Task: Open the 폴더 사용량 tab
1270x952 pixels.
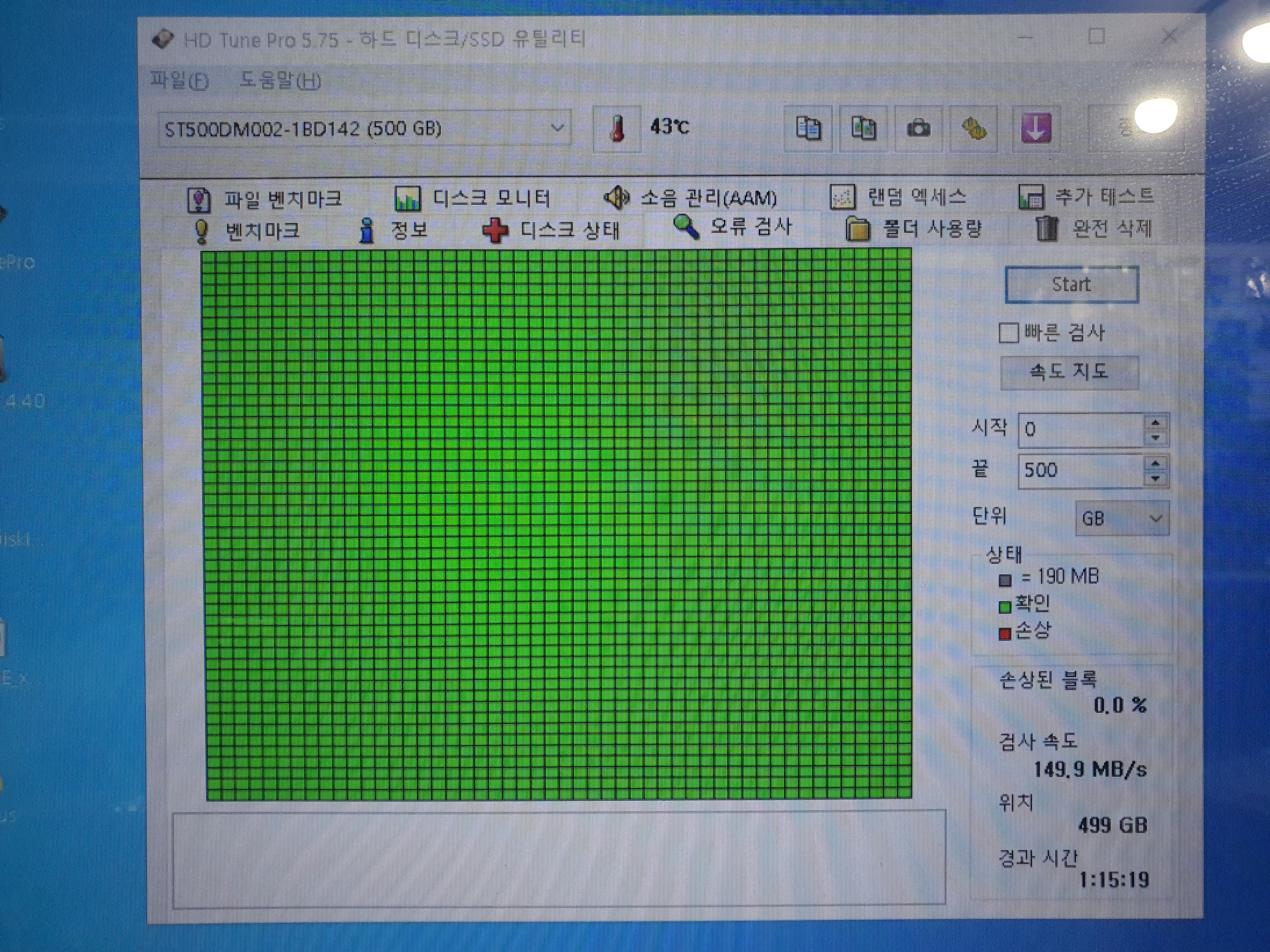Action: pyautogui.click(x=913, y=229)
